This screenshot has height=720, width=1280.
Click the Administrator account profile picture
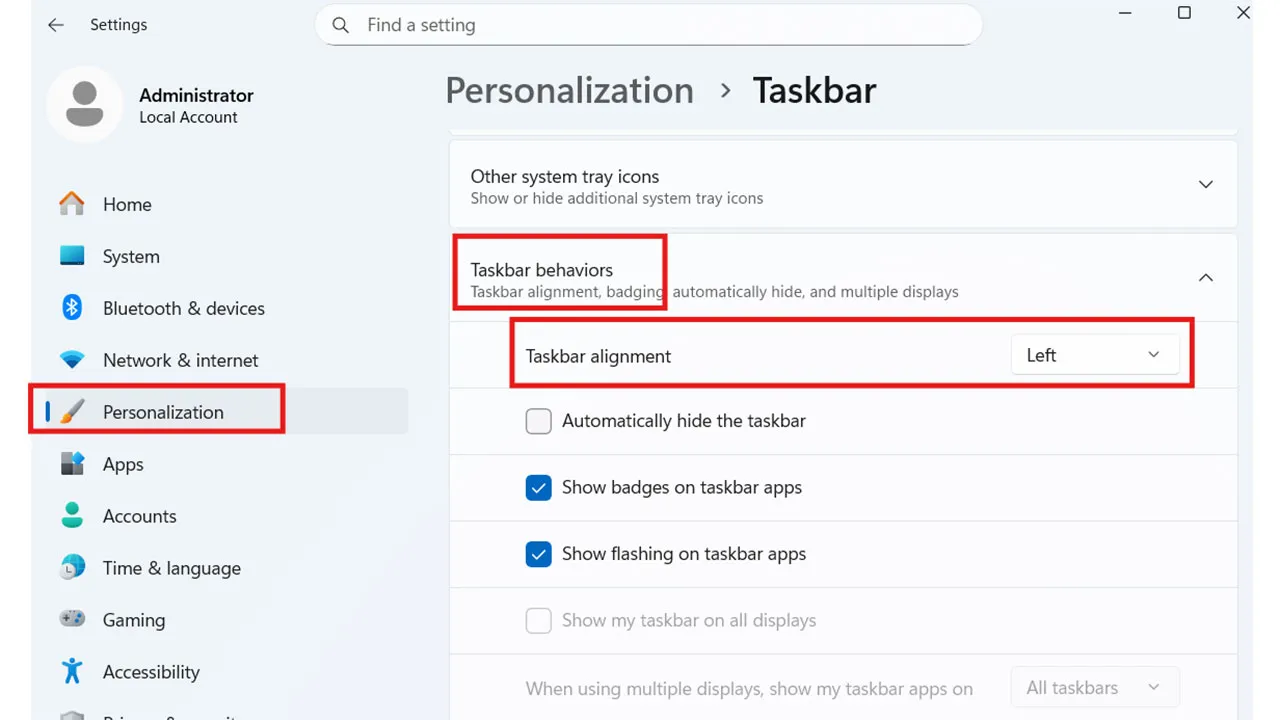pos(85,104)
